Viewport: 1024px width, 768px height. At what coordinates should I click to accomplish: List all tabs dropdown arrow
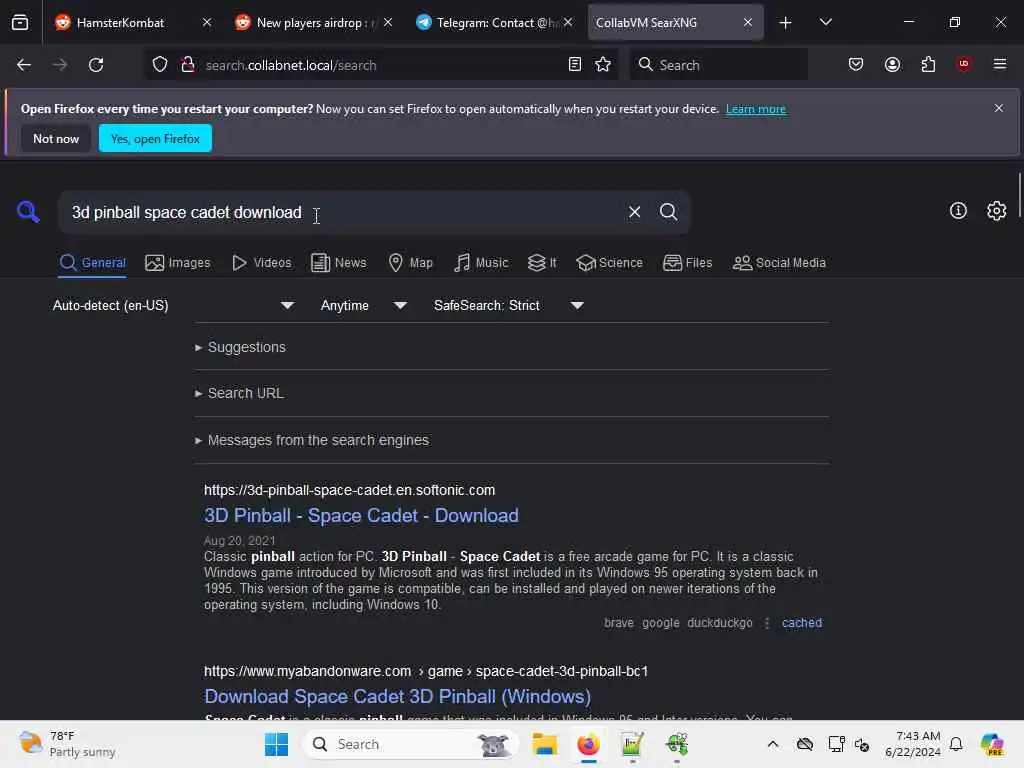pos(825,22)
